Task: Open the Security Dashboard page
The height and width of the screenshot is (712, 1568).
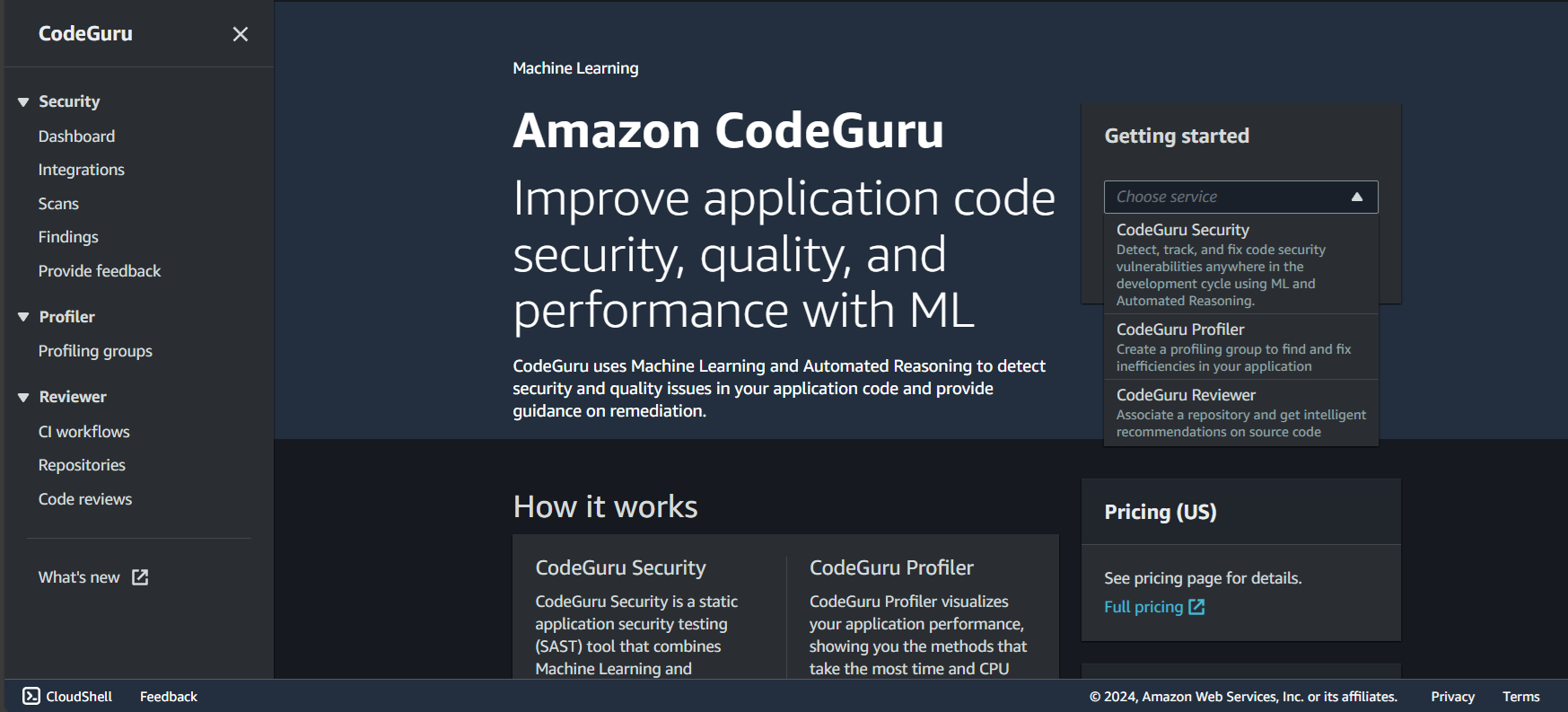Action: click(x=76, y=136)
